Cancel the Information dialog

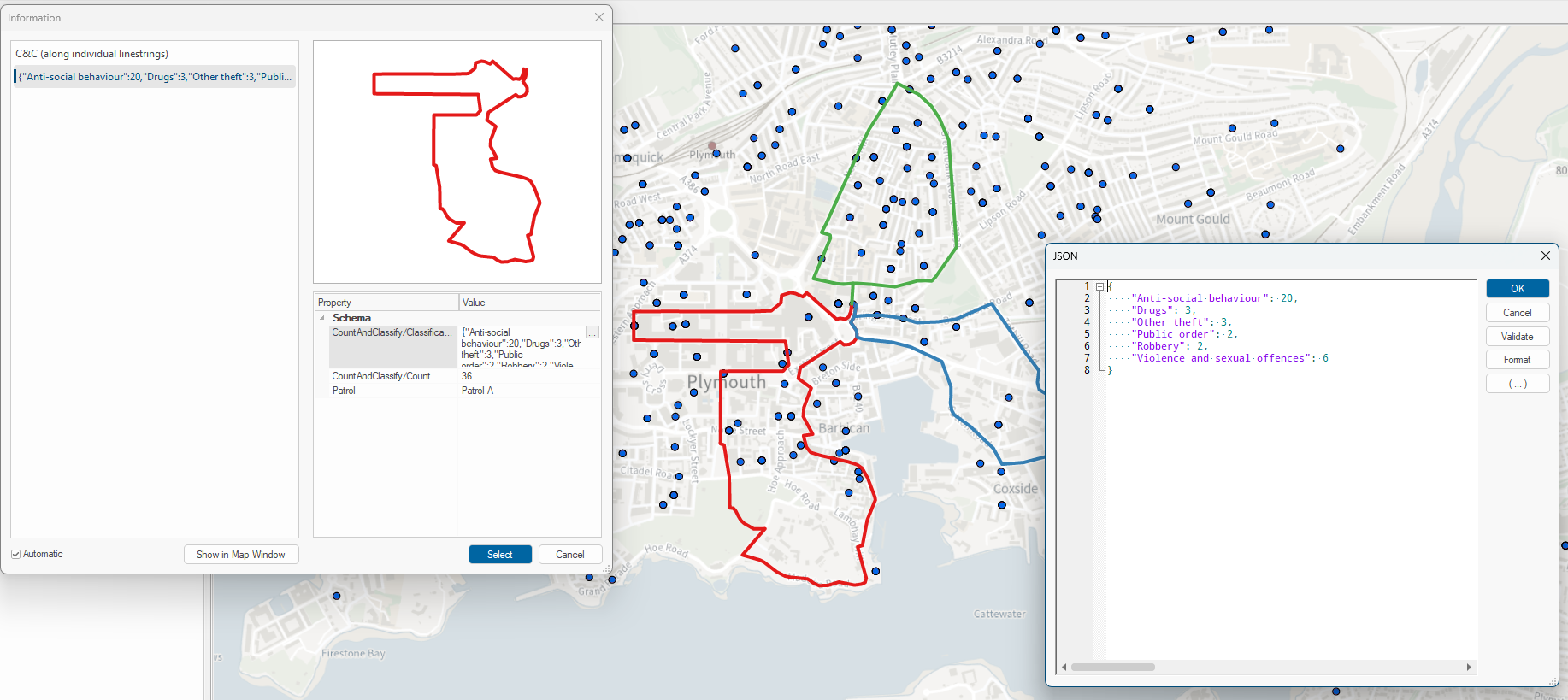[x=570, y=555]
